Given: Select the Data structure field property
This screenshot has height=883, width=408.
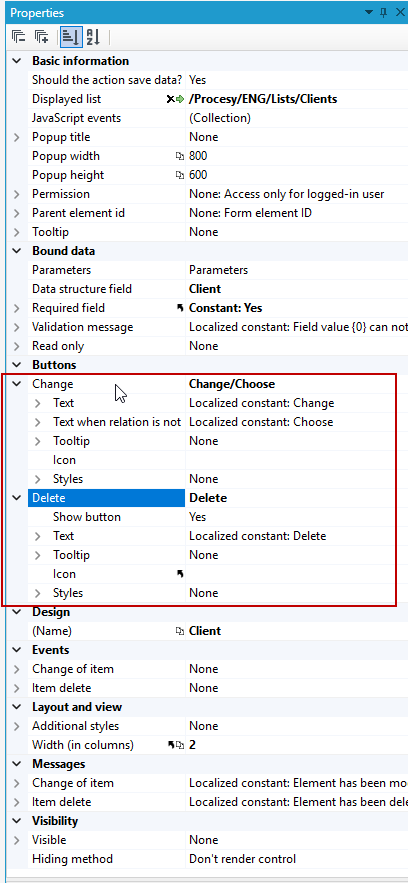Looking at the screenshot, I should (82, 289).
